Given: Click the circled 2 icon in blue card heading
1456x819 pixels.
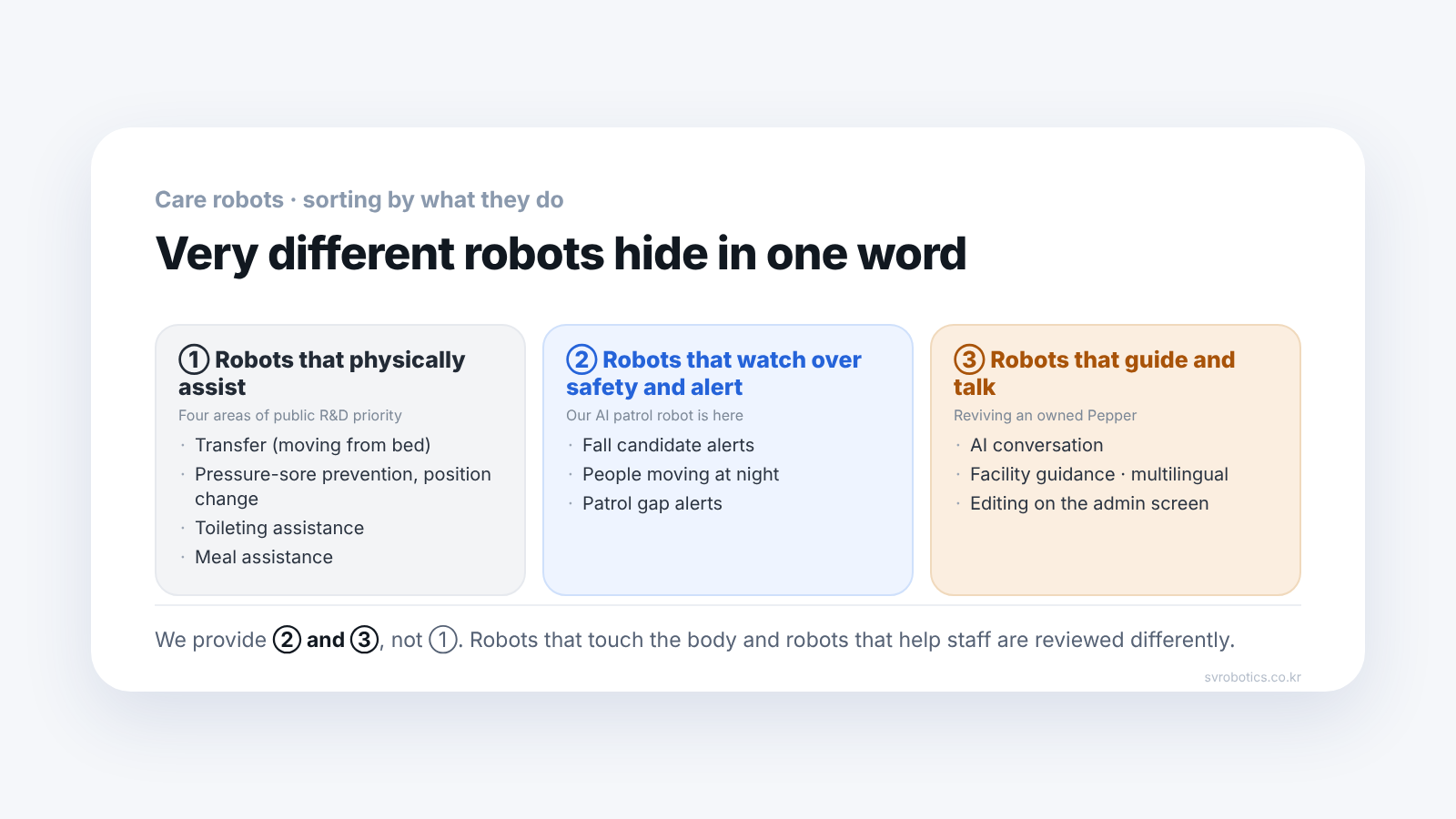Looking at the screenshot, I should pos(581,359).
